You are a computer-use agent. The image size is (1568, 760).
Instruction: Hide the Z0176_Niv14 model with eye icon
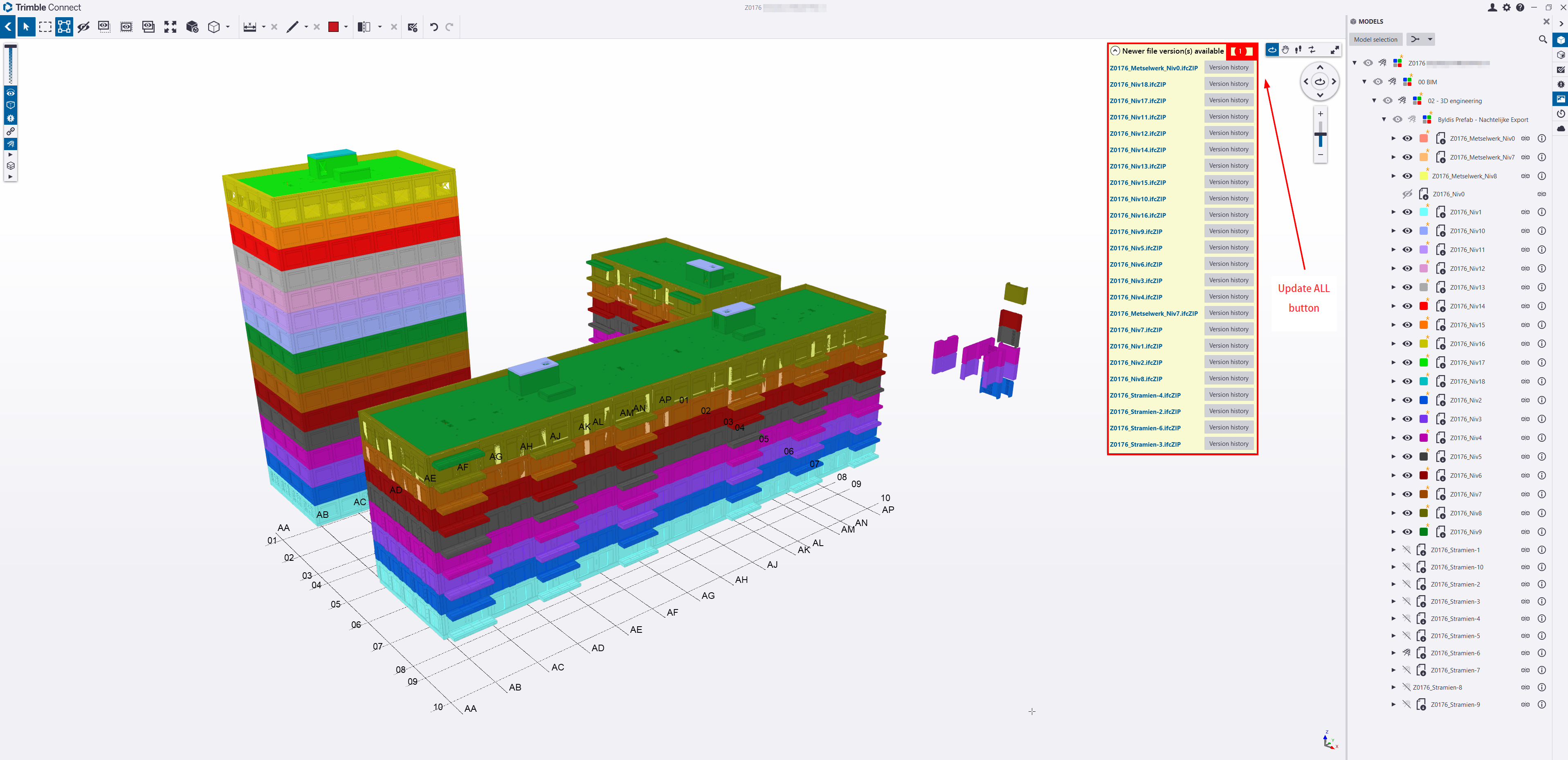tap(1407, 306)
